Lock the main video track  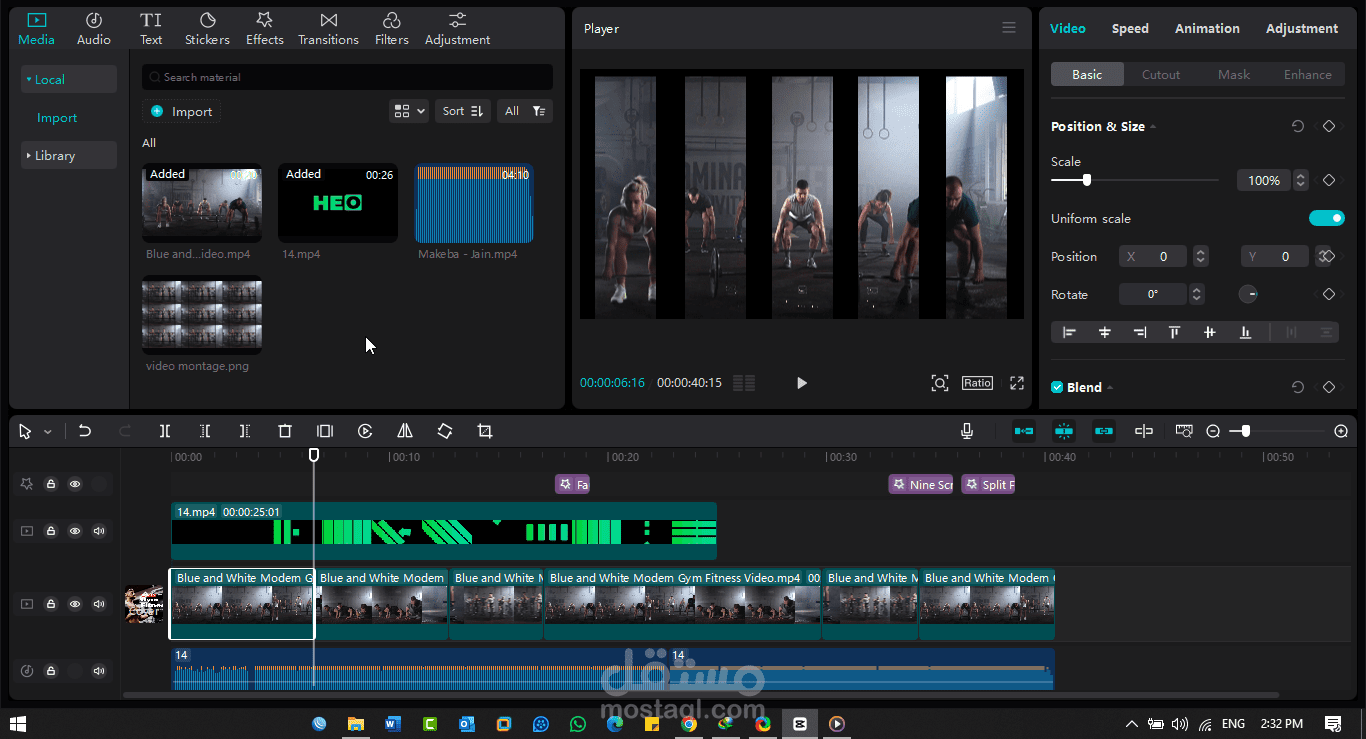pos(51,604)
